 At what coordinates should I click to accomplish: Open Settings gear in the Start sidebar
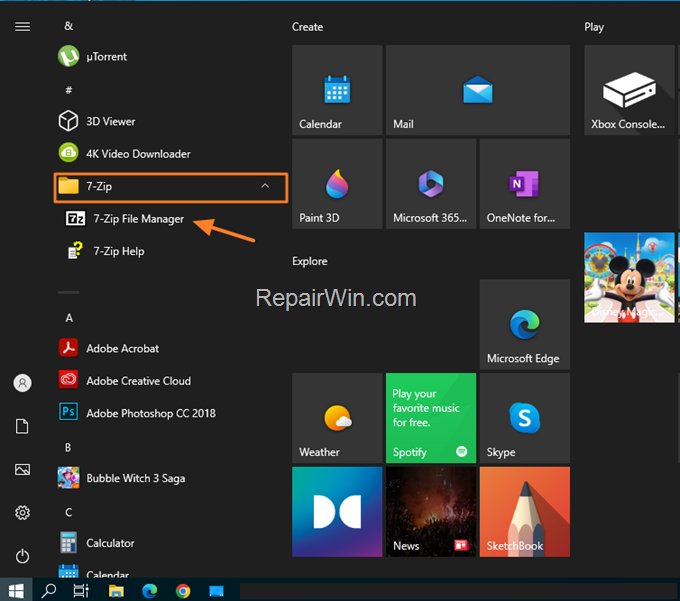pos(23,513)
